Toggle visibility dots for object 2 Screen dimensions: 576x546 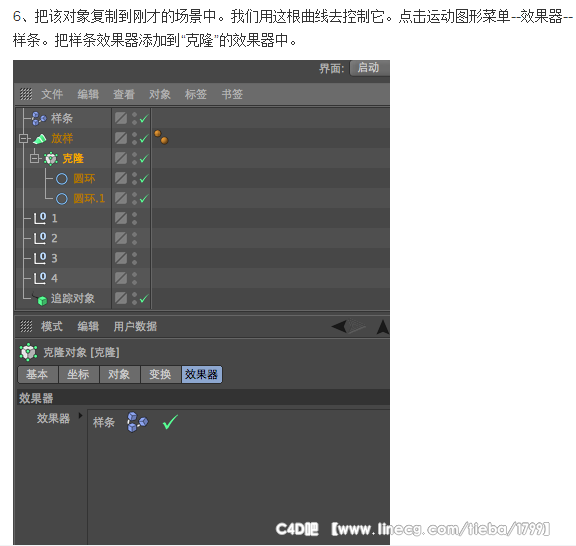click(134, 238)
